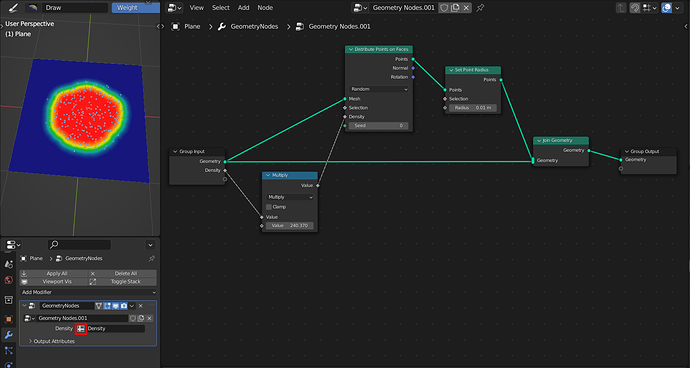
Task: Toggle modifier on-cage triangle icon
Action: click(x=99, y=305)
